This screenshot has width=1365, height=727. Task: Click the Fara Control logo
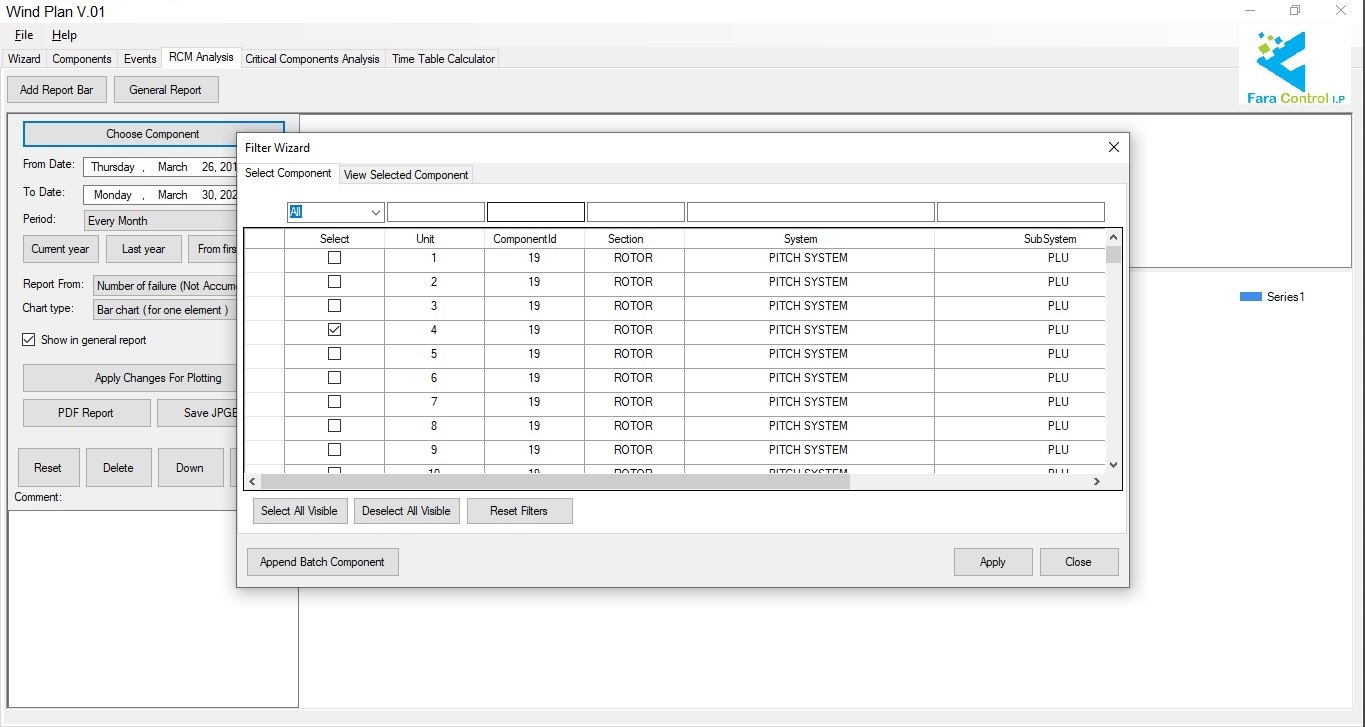point(1294,68)
